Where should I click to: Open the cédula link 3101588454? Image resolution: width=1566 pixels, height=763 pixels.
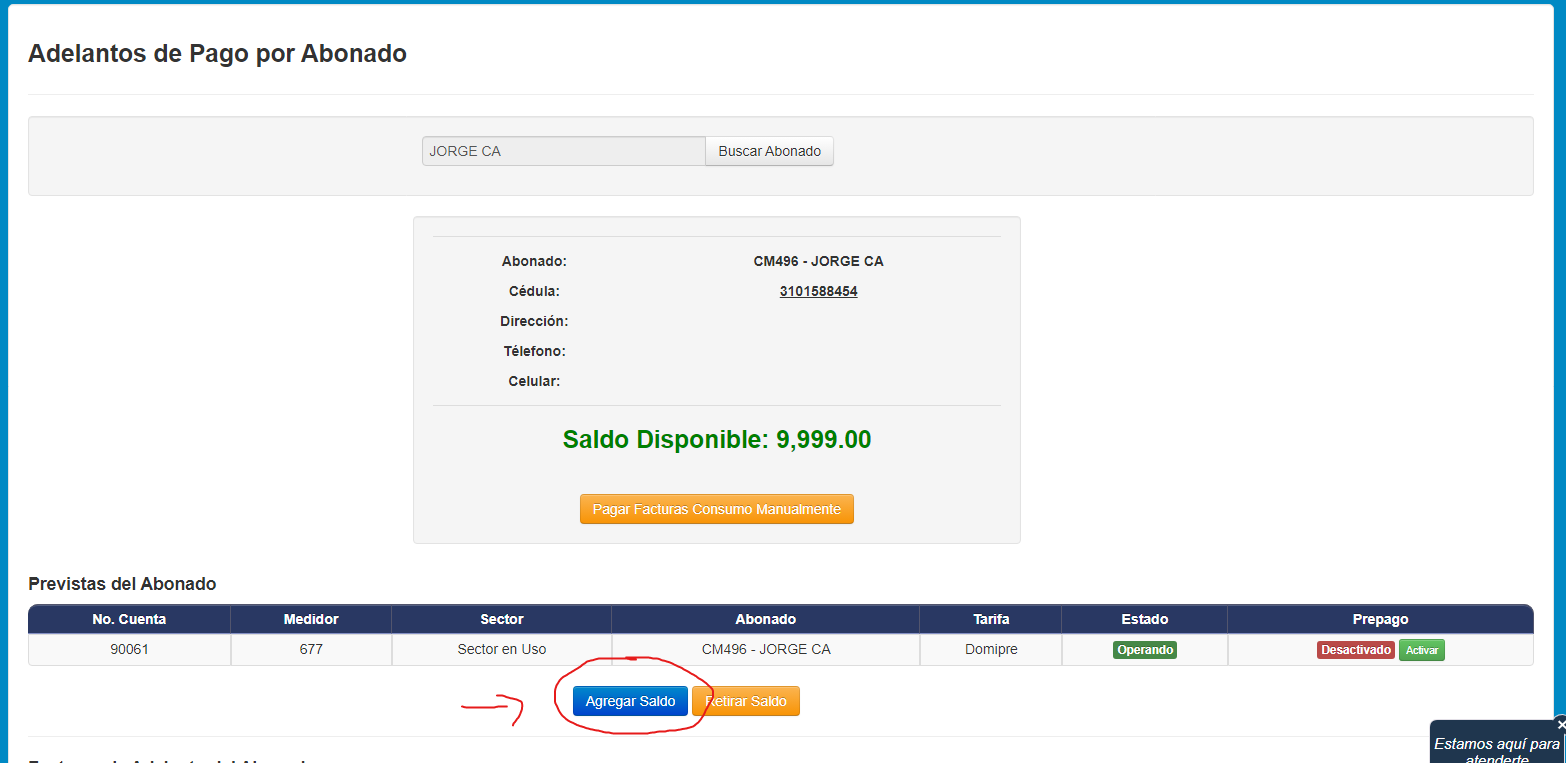click(x=819, y=292)
